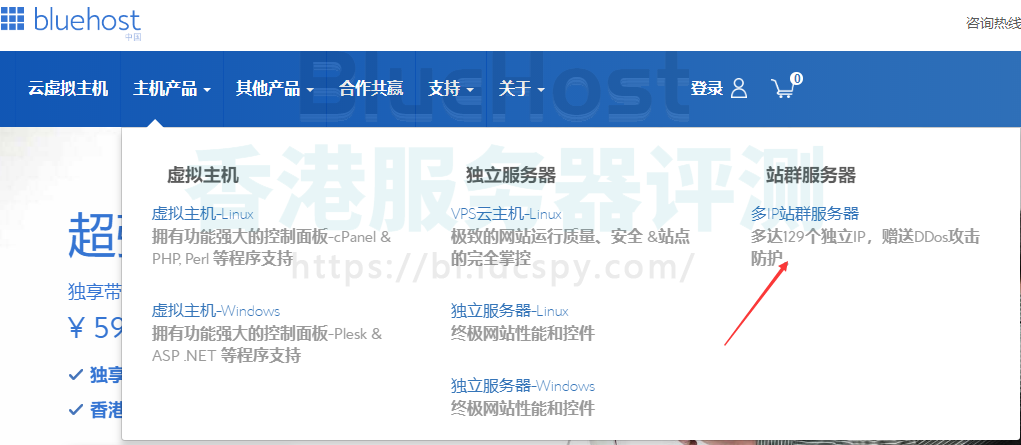Open 合作共赢 menu item
This screenshot has width=1021, height=445.
click(x=371, y=89)
